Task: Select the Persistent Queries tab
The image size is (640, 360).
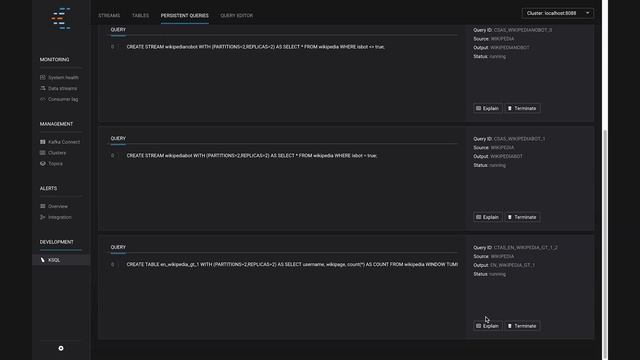Action: pyautogui.click(x=184, y=16)
